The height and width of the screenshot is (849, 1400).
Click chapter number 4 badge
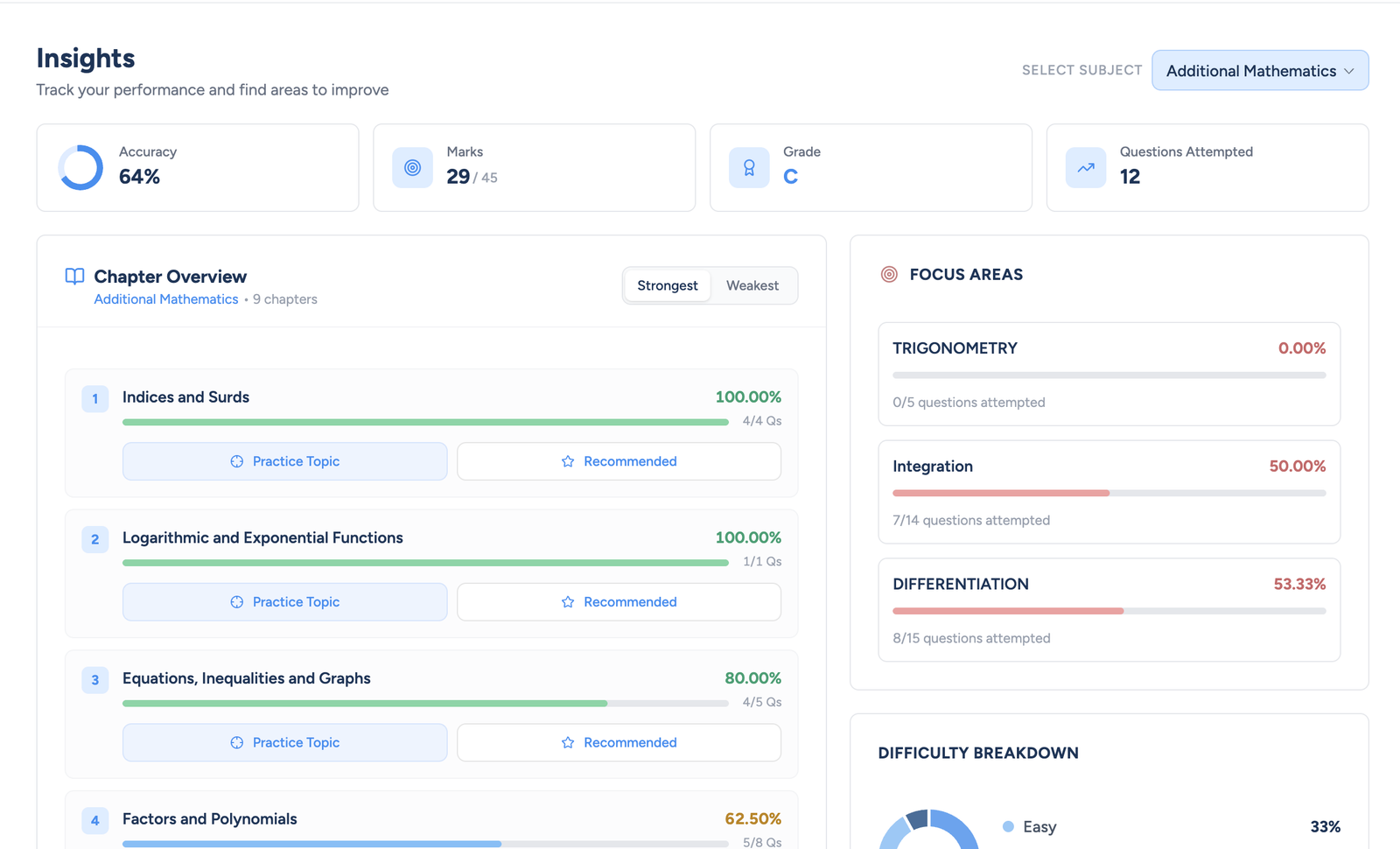pos(95,820)
